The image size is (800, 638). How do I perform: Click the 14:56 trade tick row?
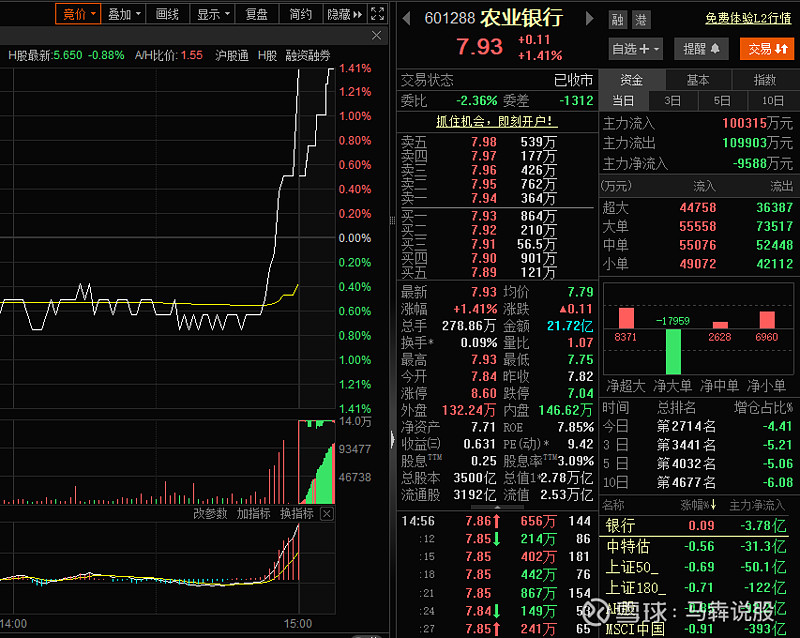pos(496,521)
